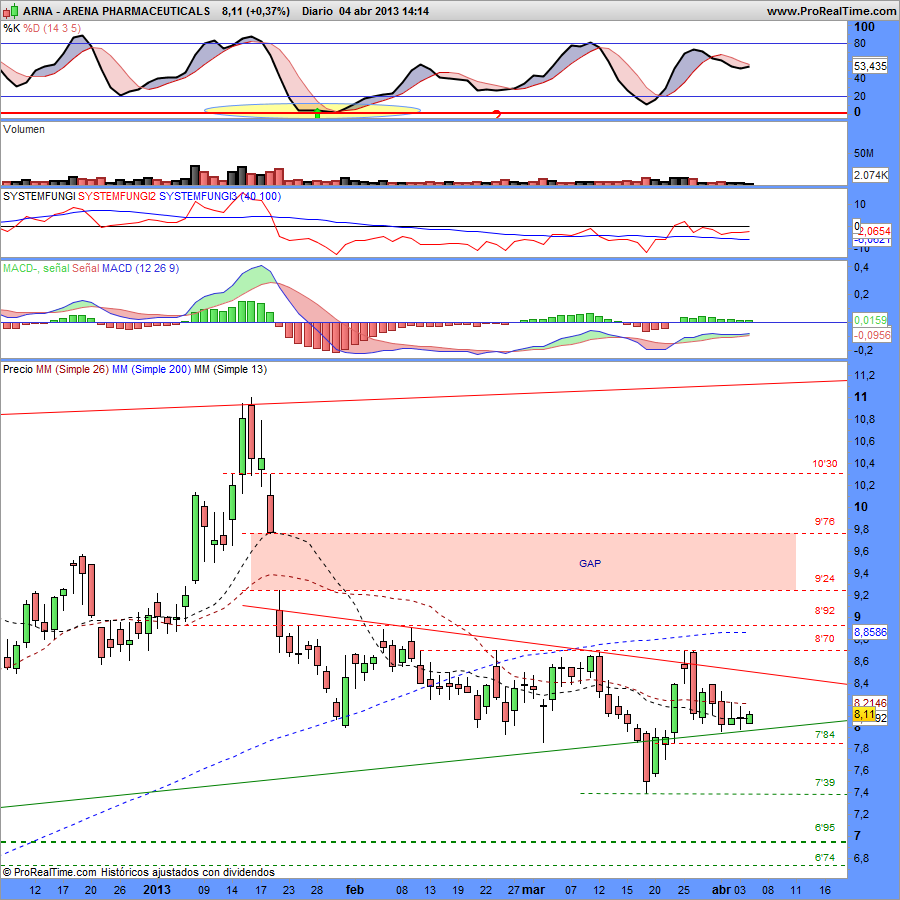Click the %D stochastic label

(32, 28)
